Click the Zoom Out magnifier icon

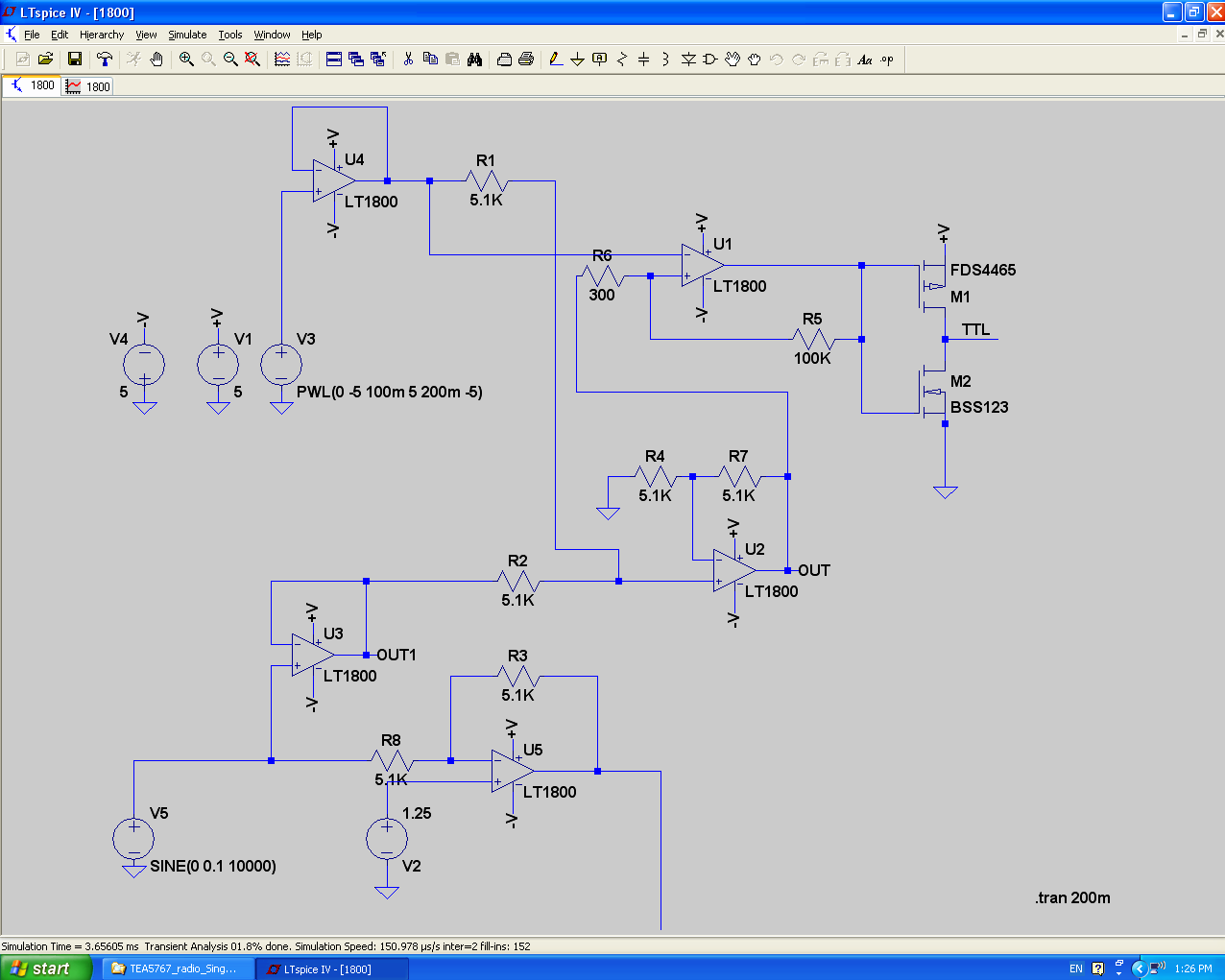tap(230, 60)
